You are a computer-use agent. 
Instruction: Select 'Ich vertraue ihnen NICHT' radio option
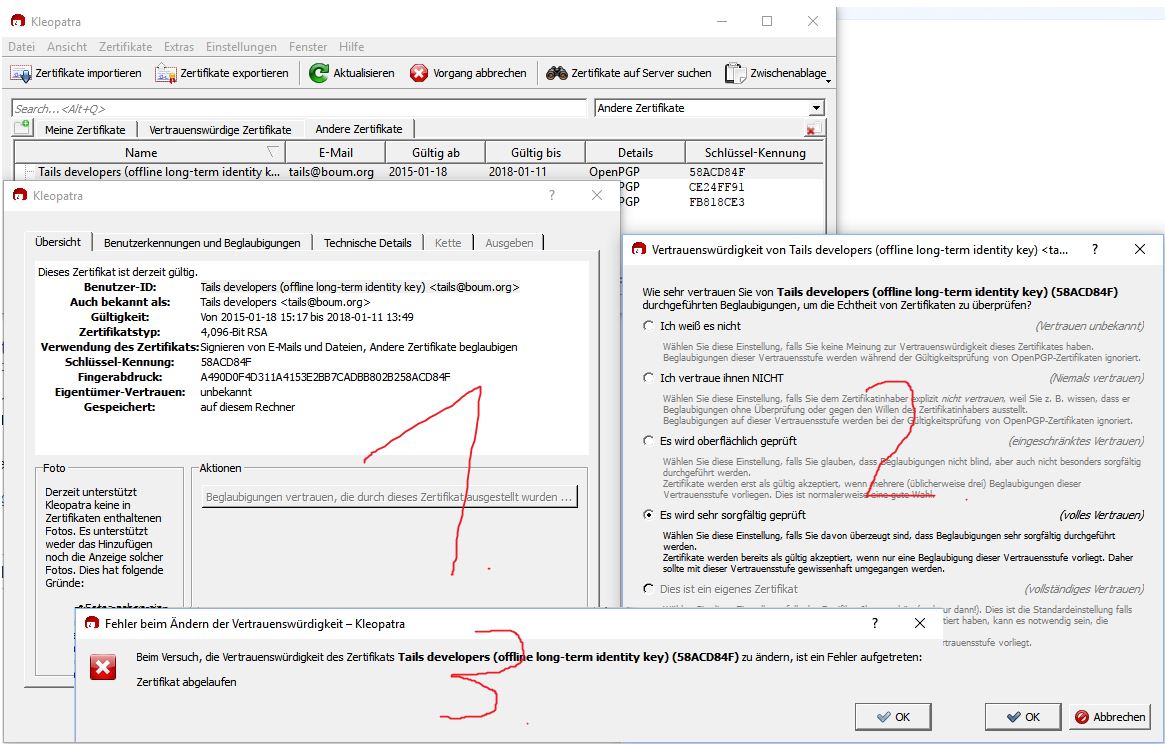click(x=648, y=378)
